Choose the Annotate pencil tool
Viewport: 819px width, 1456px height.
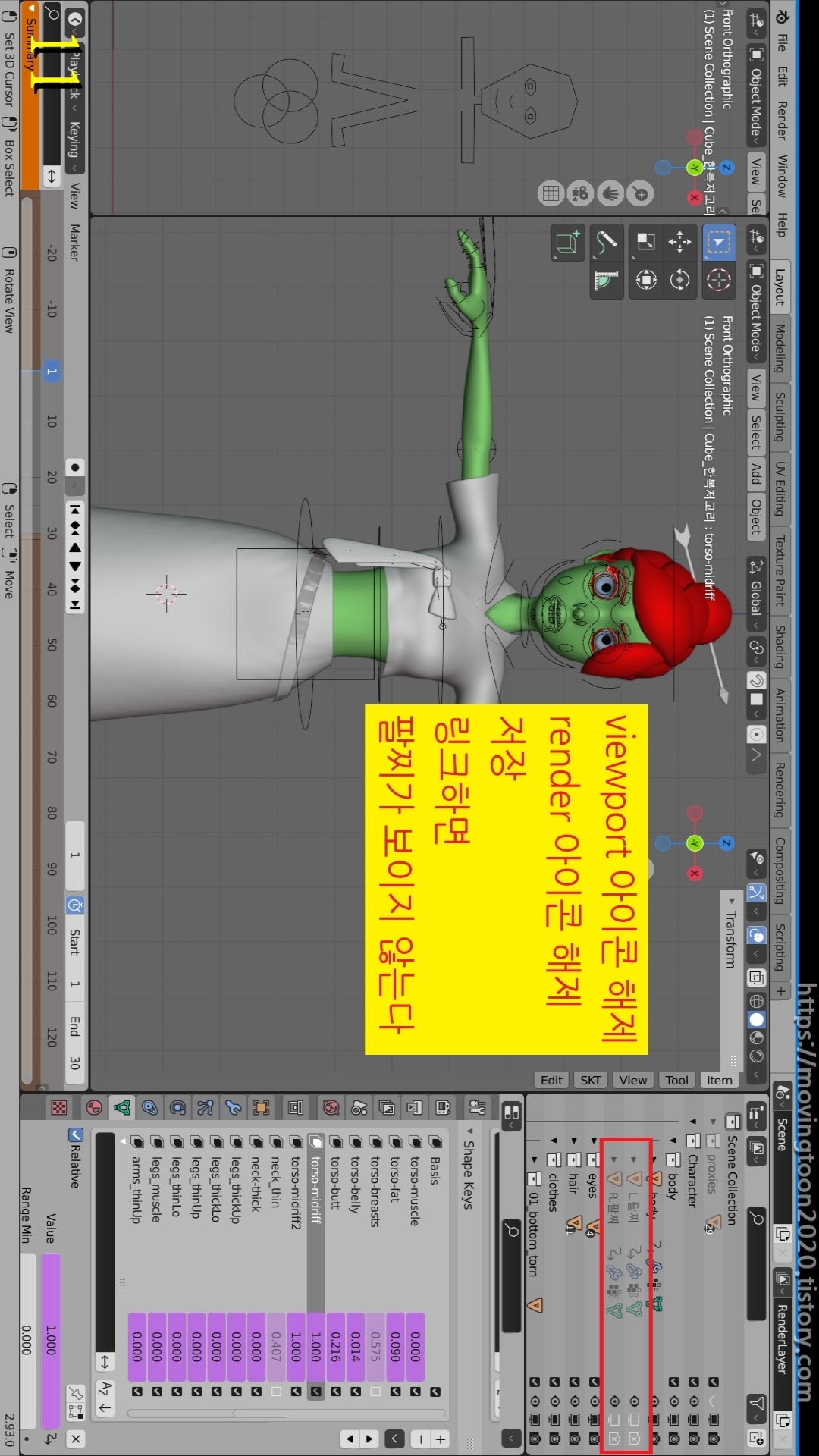(607, 243)
